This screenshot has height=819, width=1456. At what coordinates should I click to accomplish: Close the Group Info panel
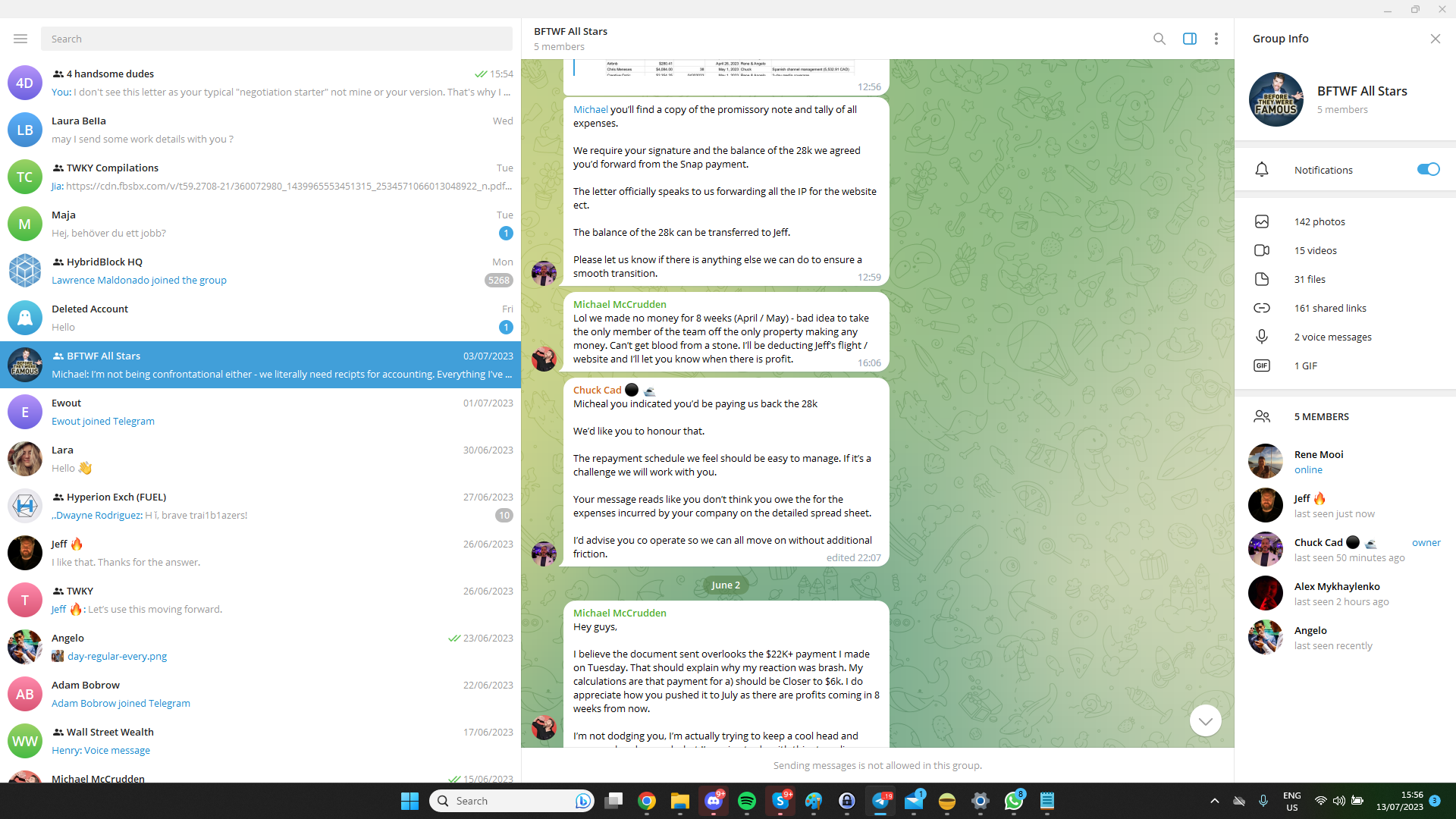coord(1435,39)
